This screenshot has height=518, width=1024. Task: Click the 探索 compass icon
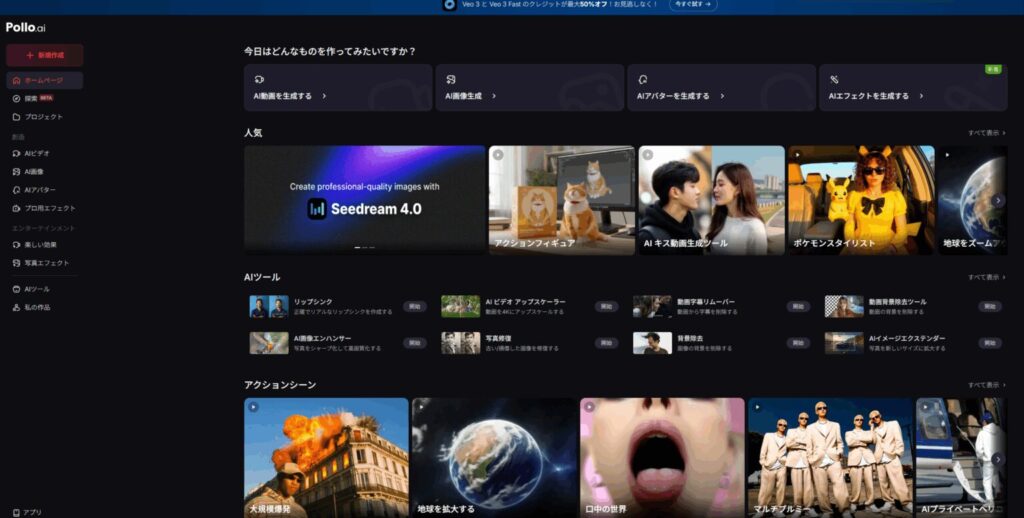tap(16, 99)
